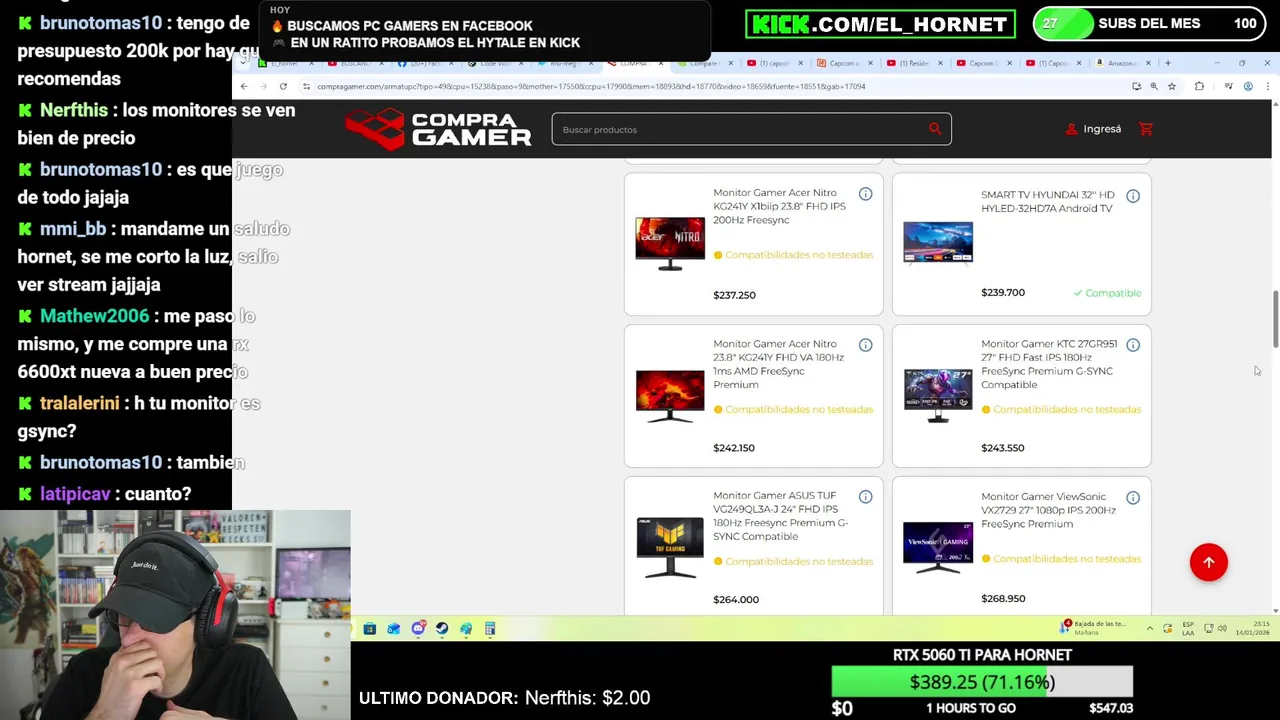
Task: Select the Acer Nitro 180Hz VA monitor thumbnail
Action: [670, 395]
